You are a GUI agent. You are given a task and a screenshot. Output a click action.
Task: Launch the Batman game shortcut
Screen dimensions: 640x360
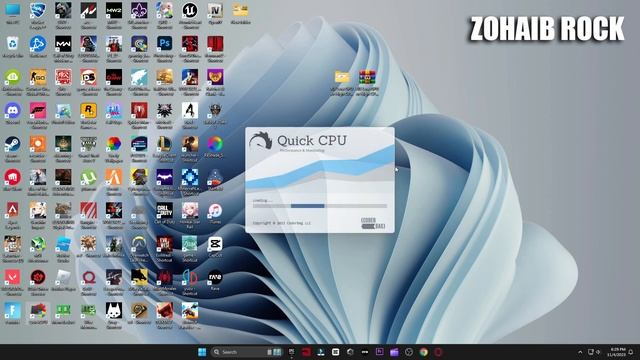pos(164,178)
